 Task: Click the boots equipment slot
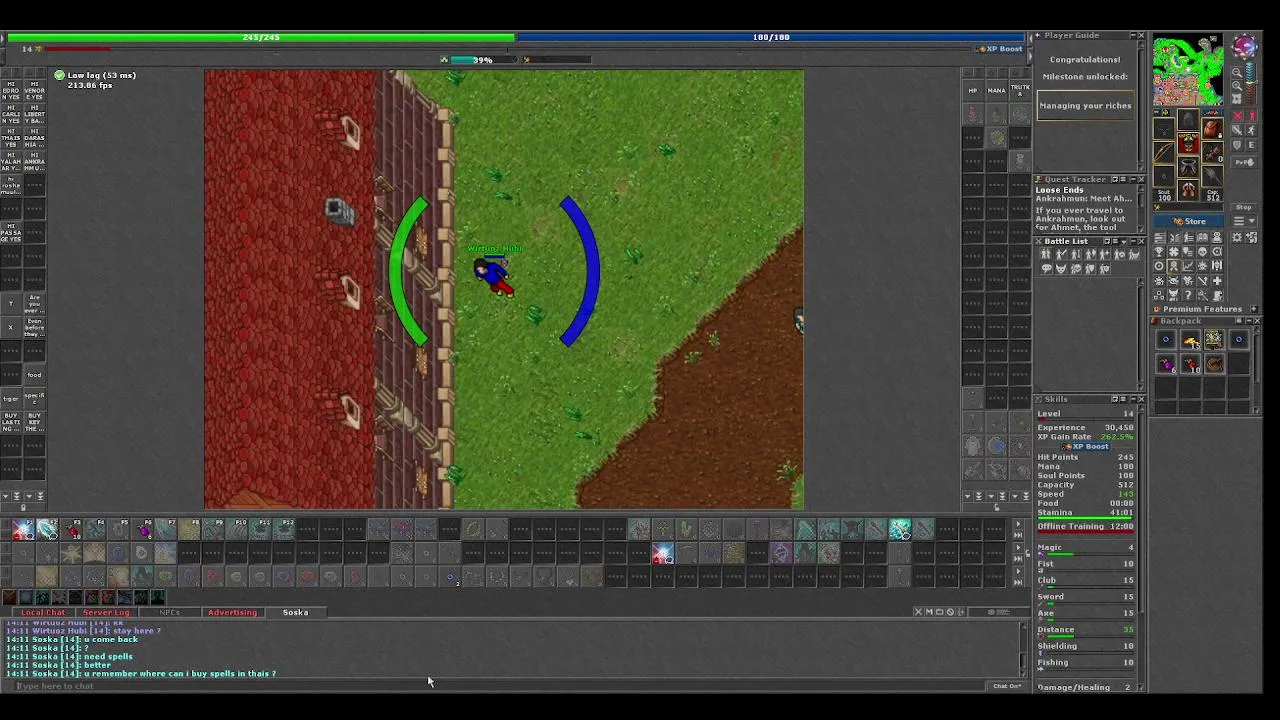point(1188,190)
